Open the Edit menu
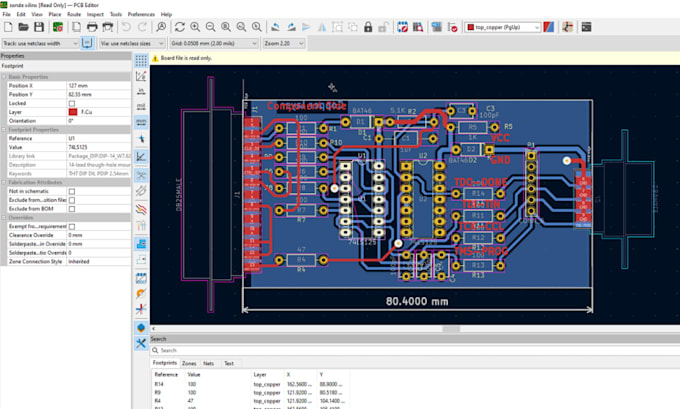 21,14
